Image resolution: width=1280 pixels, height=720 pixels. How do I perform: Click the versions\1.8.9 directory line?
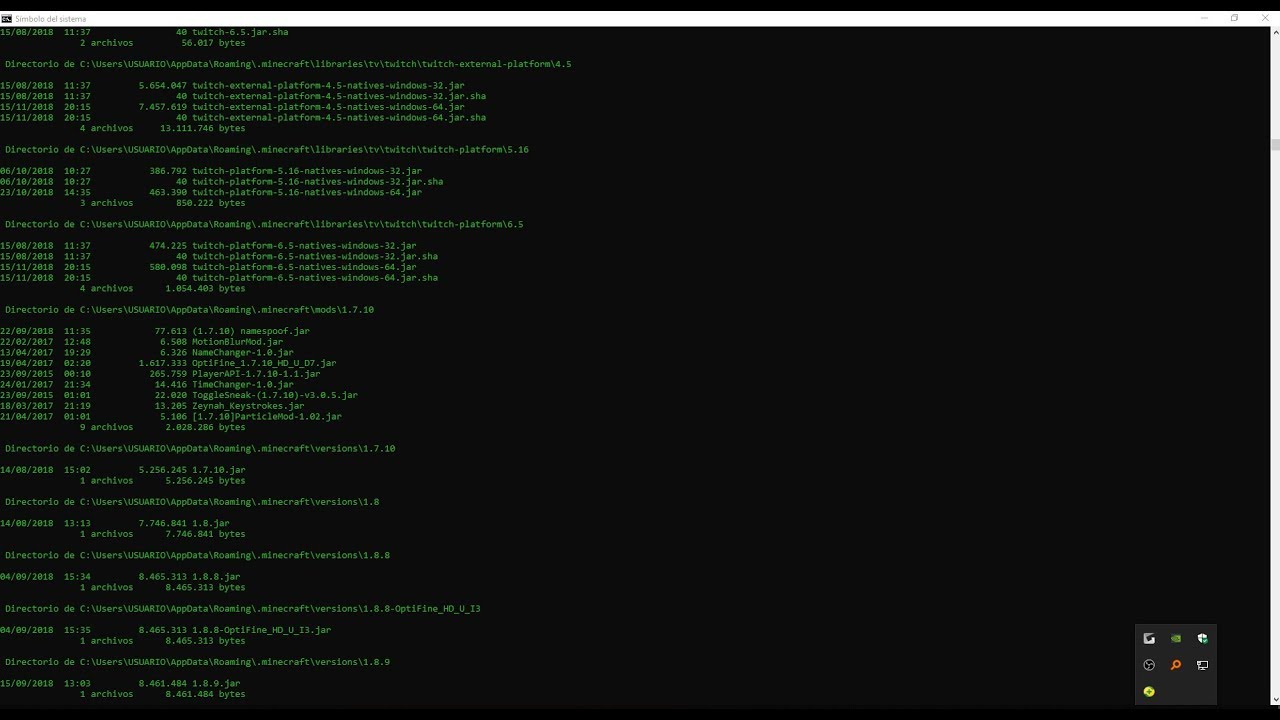[x=197, y=662]
